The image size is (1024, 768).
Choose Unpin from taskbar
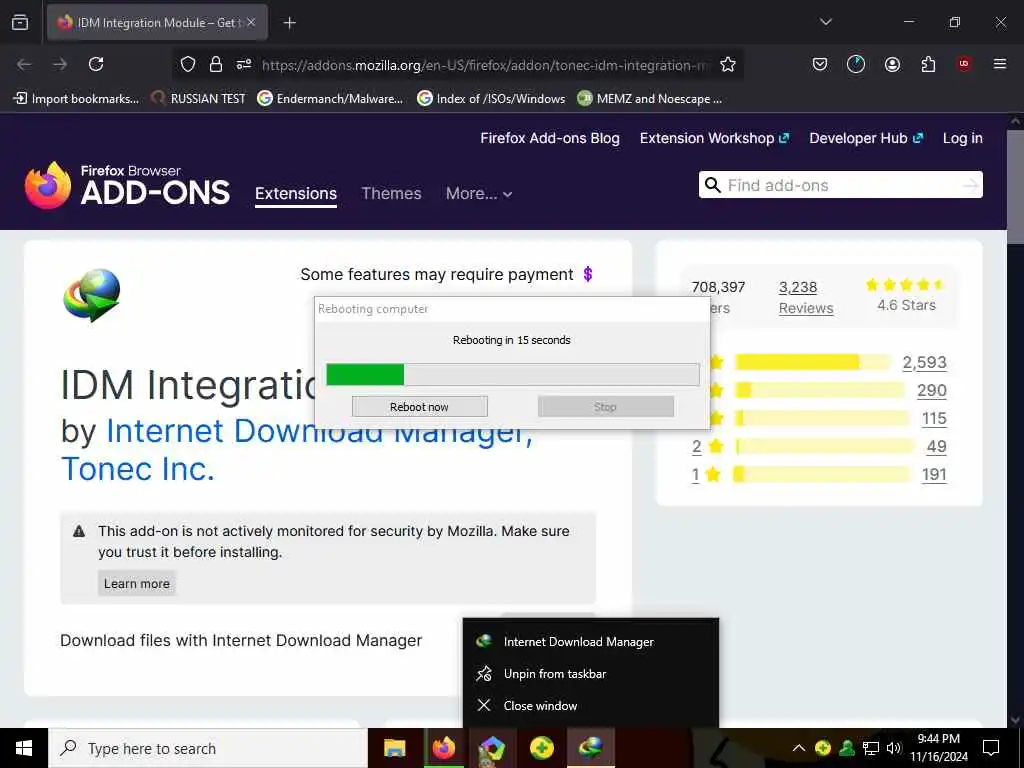(x=590, y=673)
